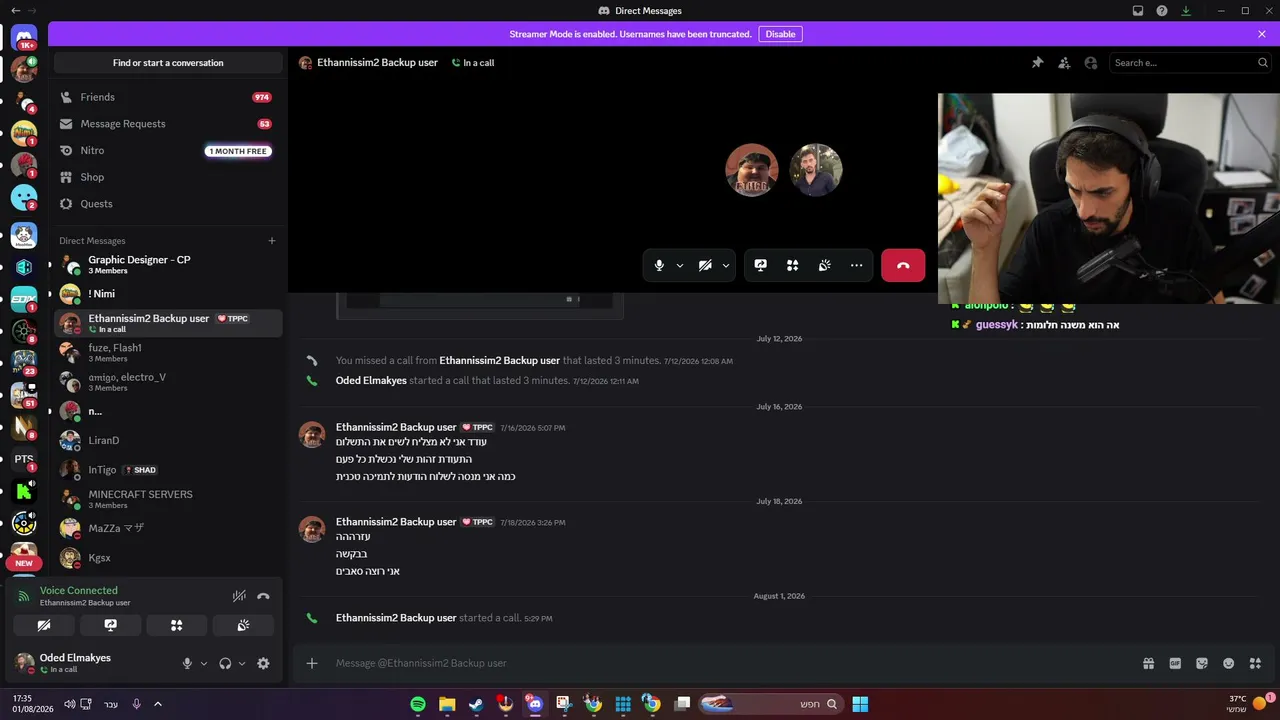Focus the chat search box

click(1191, 63)
